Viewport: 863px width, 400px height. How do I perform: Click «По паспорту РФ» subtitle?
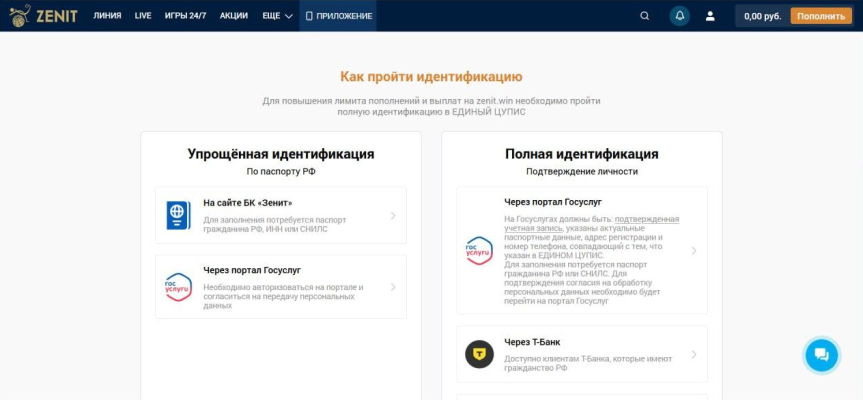click(281, 172)
